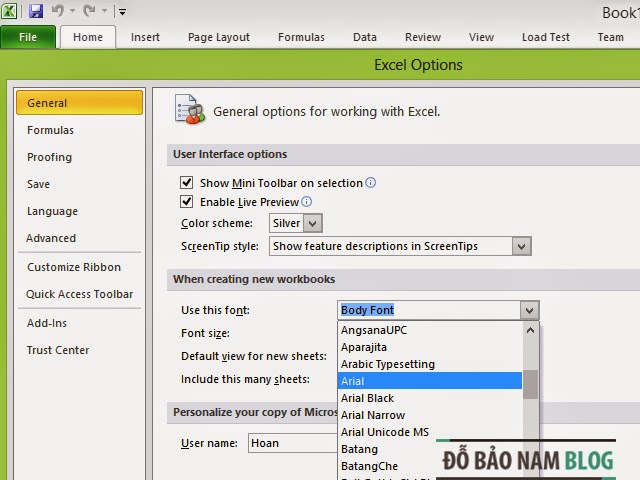
Task: Click the font list scroll-up arrow
Action: [x=530, y=330]
